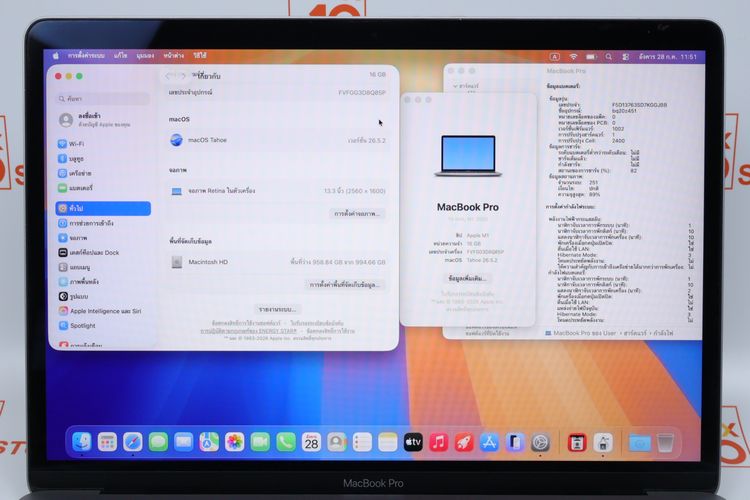Click the battery status icon in menu bar
This screenshot has width=750, height=500.
(591, 56)
